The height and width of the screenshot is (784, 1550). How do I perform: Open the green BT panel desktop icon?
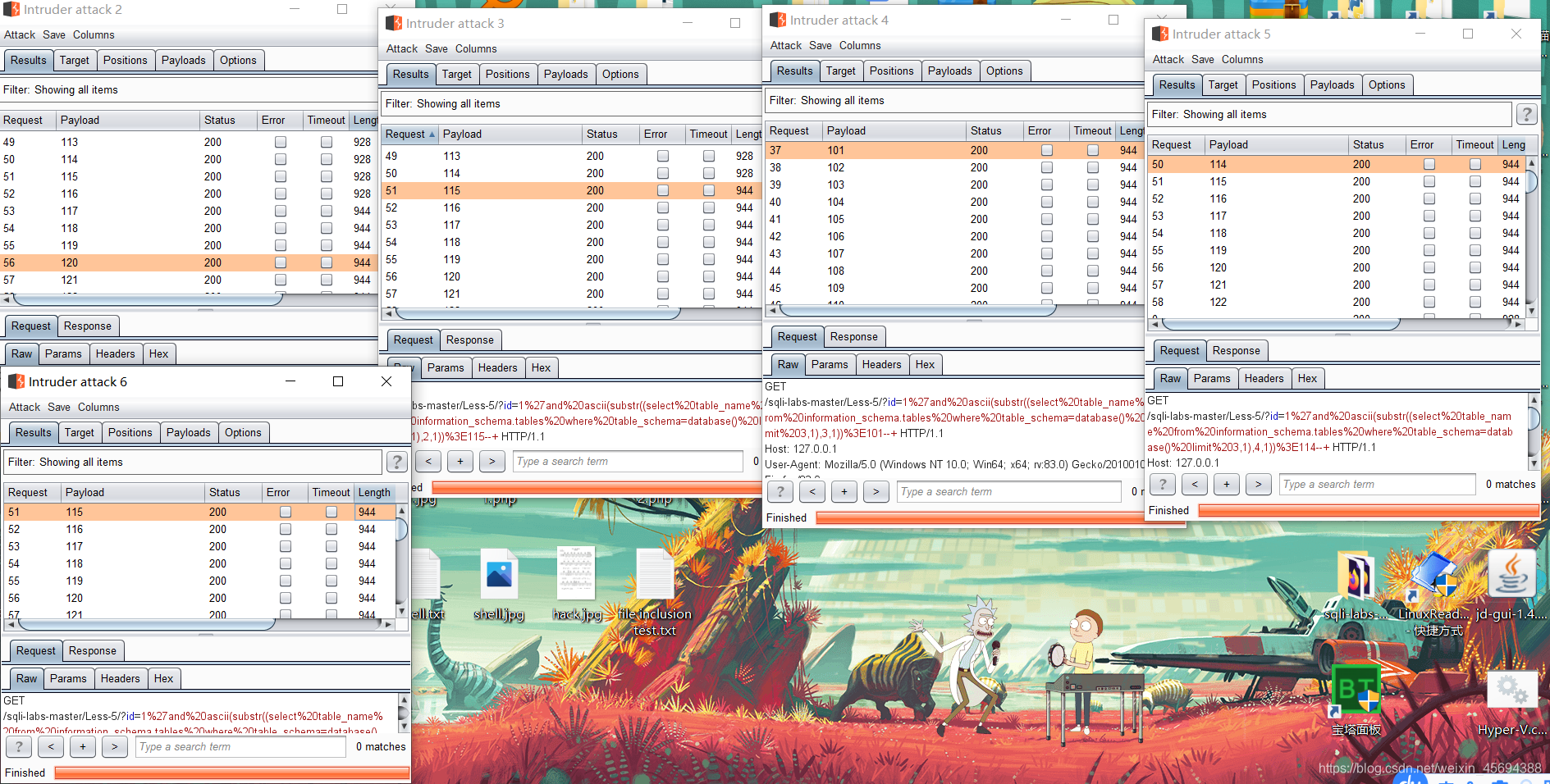point(1356,700)
